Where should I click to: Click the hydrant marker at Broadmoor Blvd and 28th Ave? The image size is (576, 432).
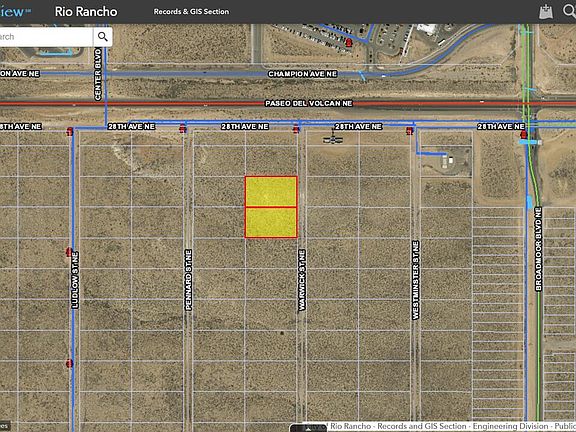point(524,134)
